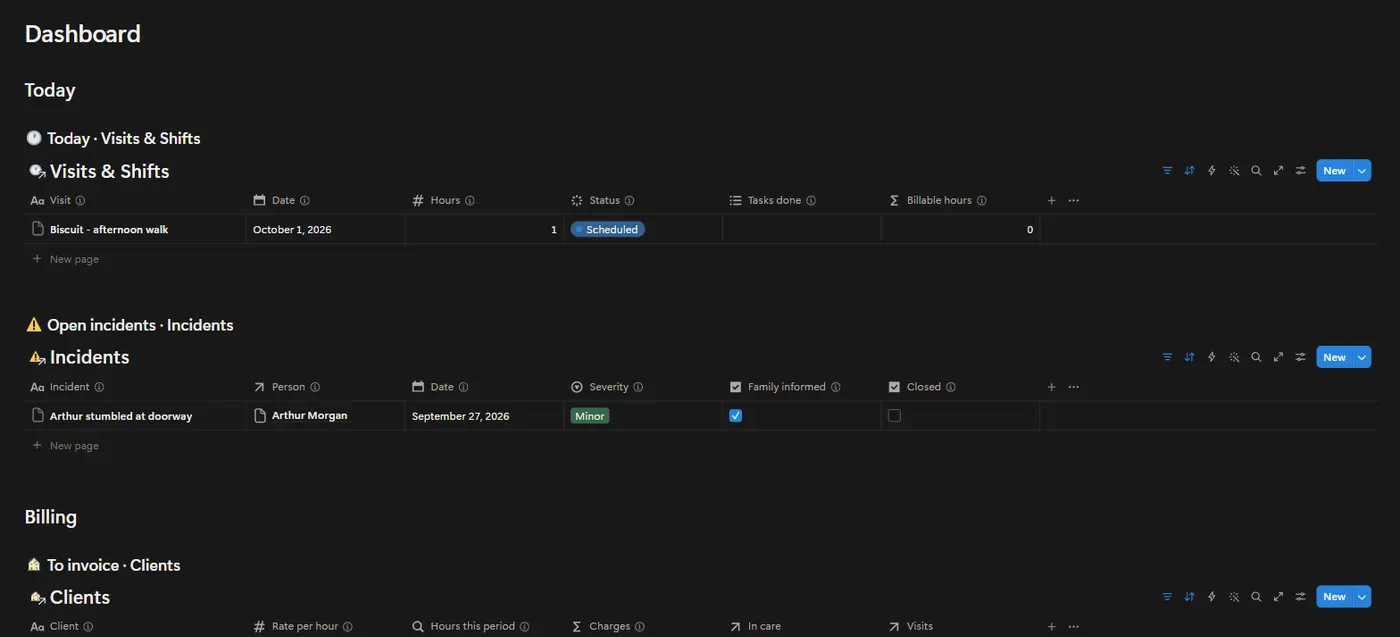Open the sort icon for Visits & Shifts

tap(1189, 171)
